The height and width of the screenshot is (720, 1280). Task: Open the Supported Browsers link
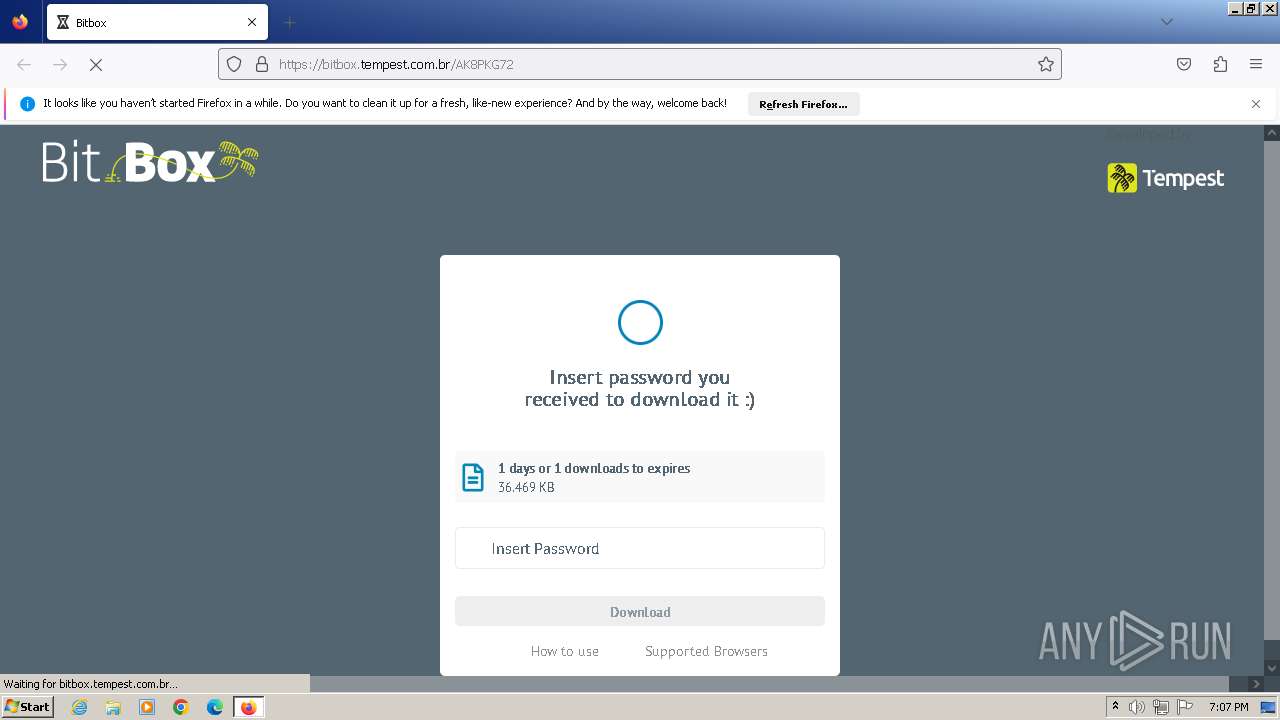tap(706, 651)
